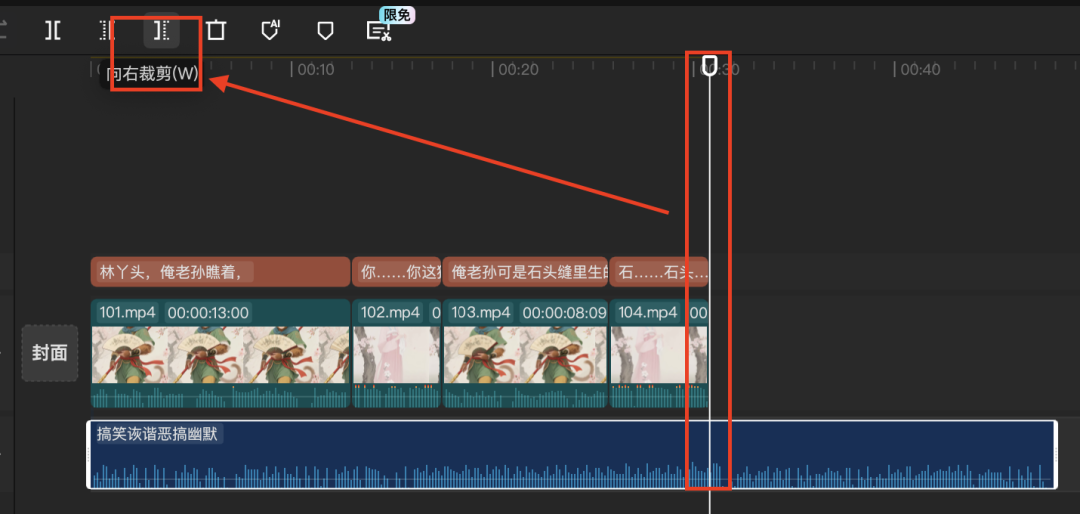
Task: Select the subtitle clip 林丫头，俺老孙瞧着
Action: [220, 272]
